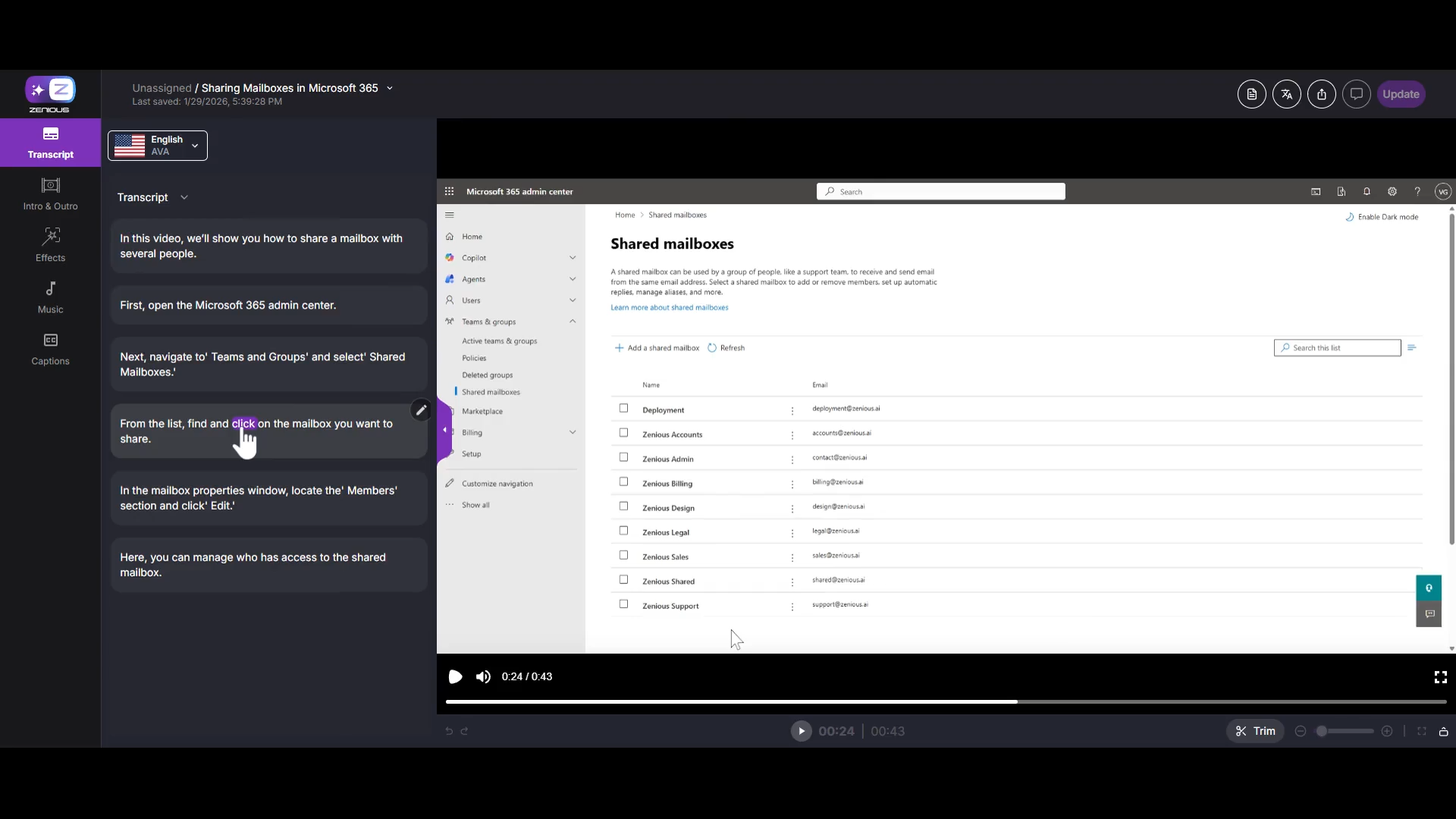1456x819 pixels.
Task: Switch to the Transcript tab
Action: [x=50, y=142]
